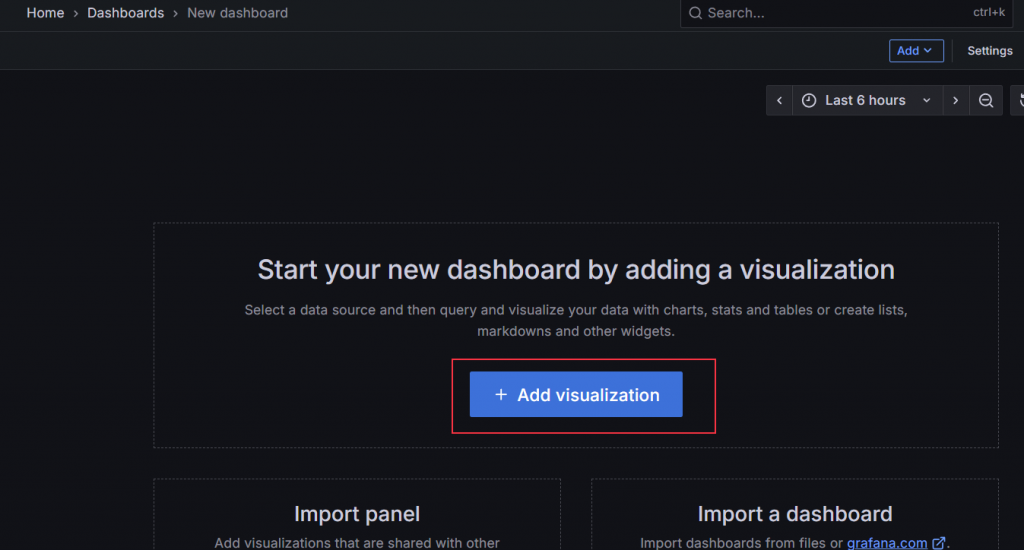
Task: Go to the Home breadcrumb
Action: tap(45, 13)
